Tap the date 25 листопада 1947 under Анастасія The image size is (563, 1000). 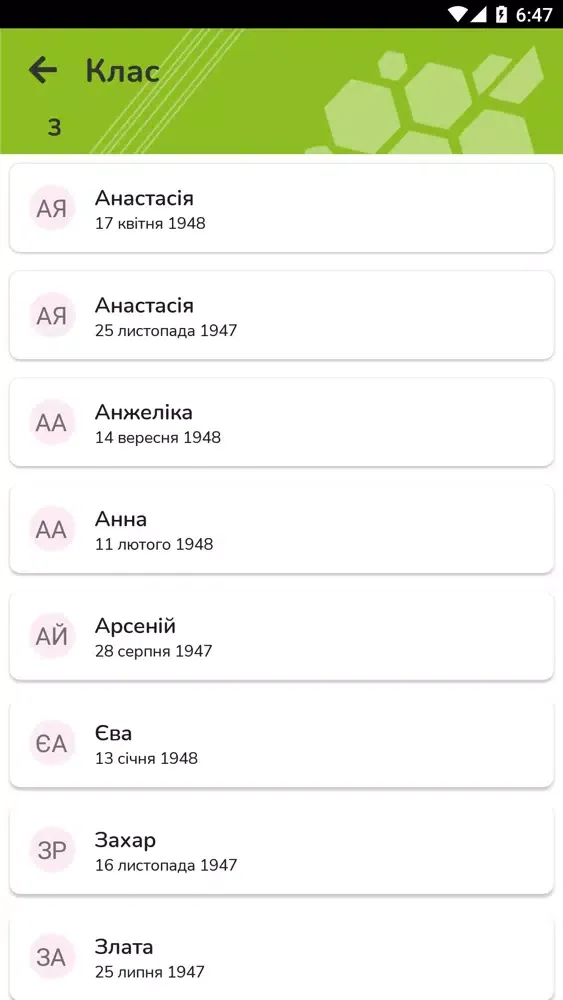166,330
